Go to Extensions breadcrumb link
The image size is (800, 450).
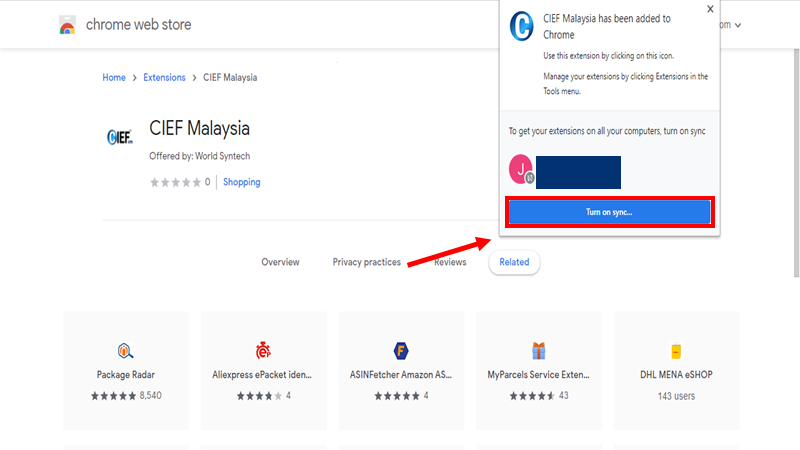tap(164, 78)
